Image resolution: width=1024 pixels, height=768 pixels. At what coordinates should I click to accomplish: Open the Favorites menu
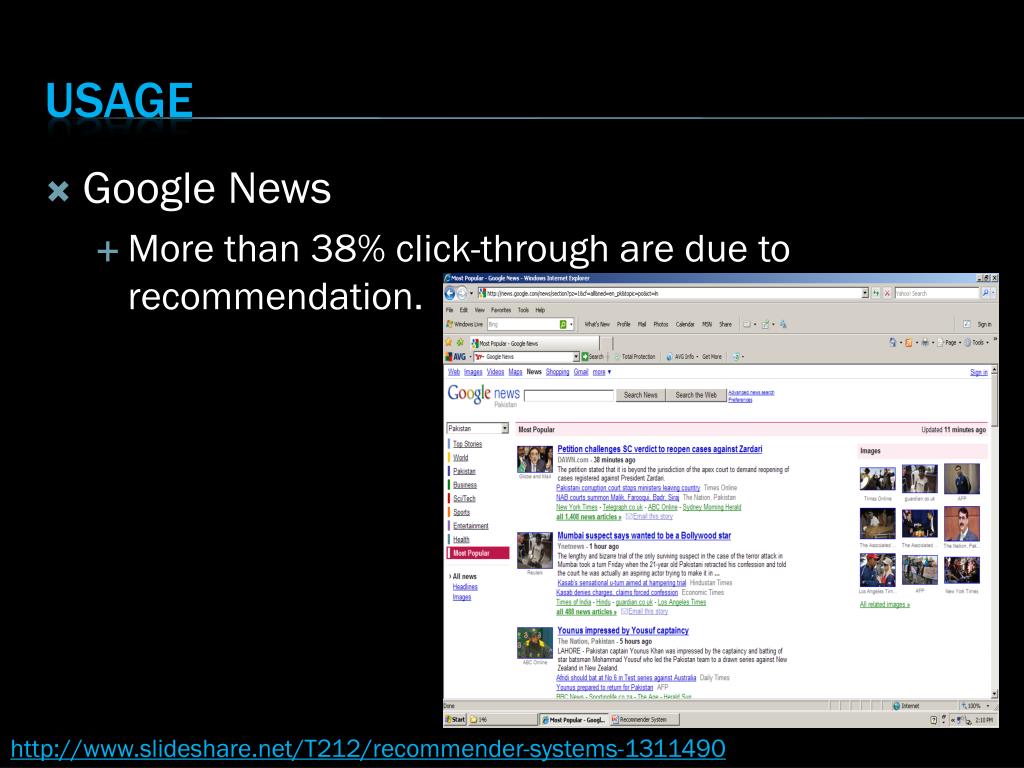click(x=501, y=310)
